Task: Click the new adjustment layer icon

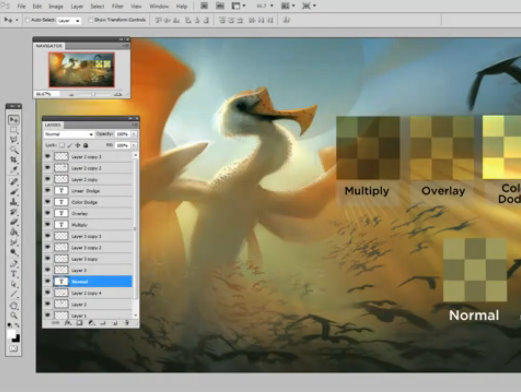Action: pyautogui.click(x=91, y=323)
